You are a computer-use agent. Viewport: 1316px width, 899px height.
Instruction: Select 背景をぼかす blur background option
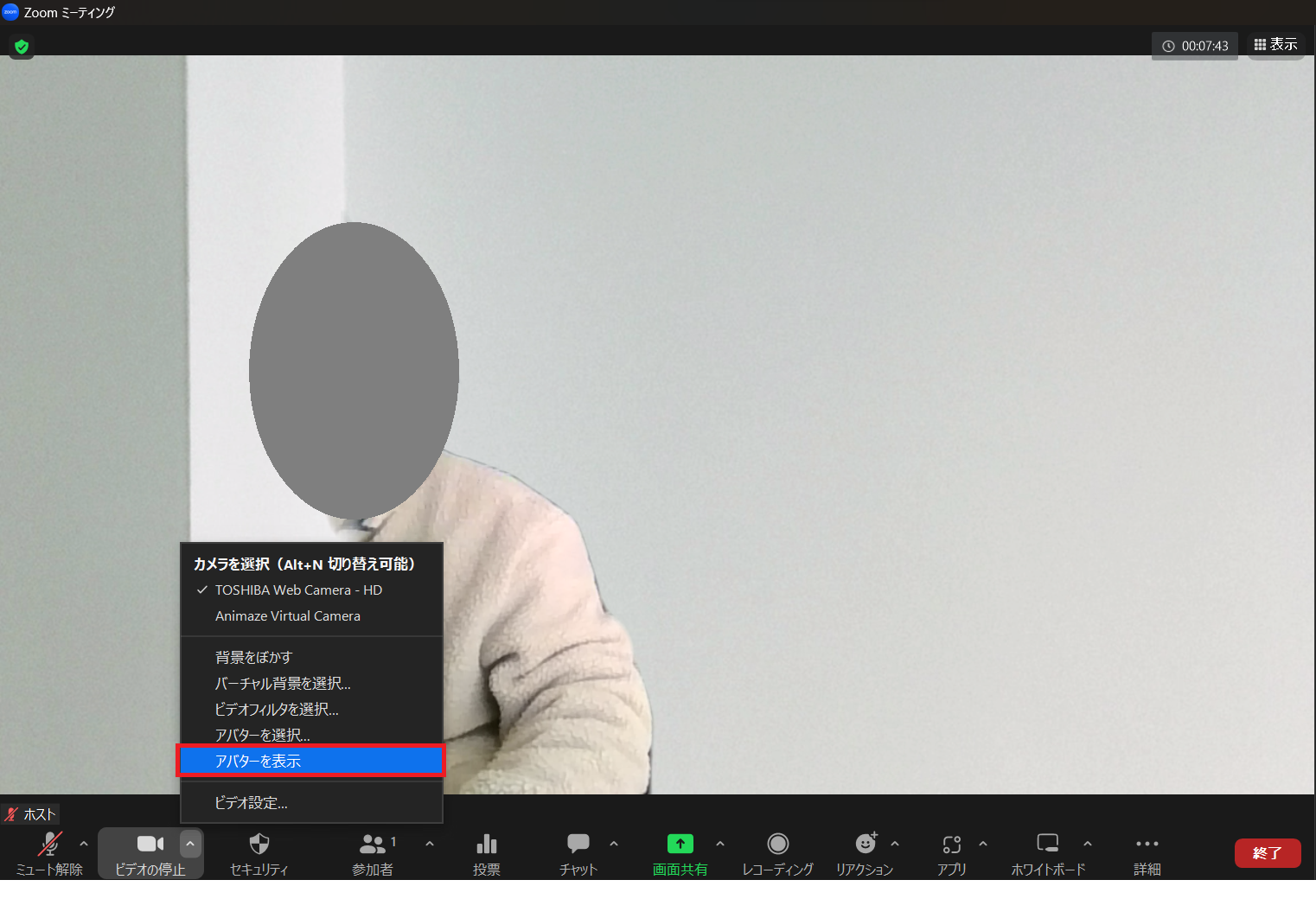254,658
